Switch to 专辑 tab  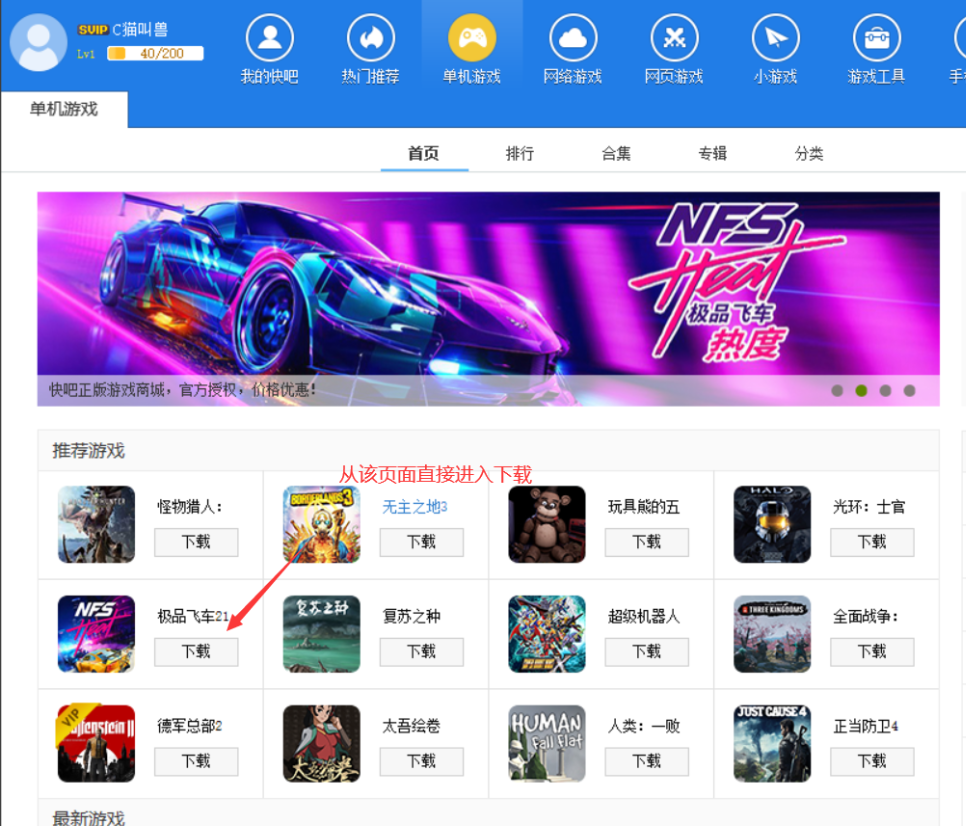click(x=713, y=153)
